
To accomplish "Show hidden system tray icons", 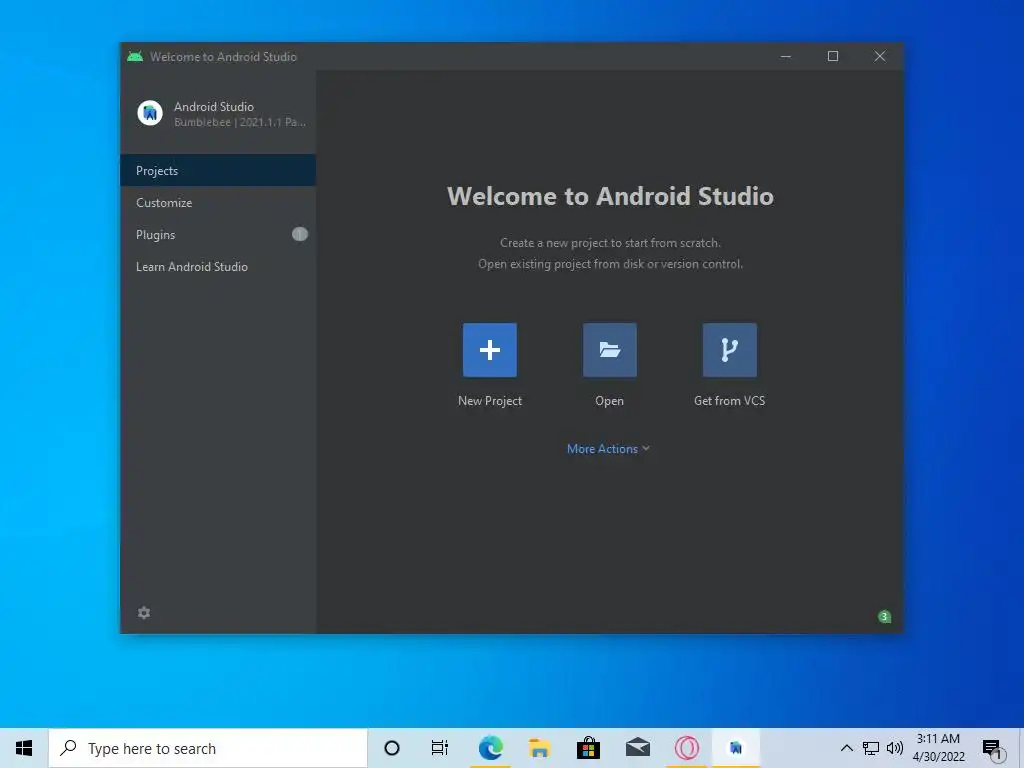I will tap(846, 748).
